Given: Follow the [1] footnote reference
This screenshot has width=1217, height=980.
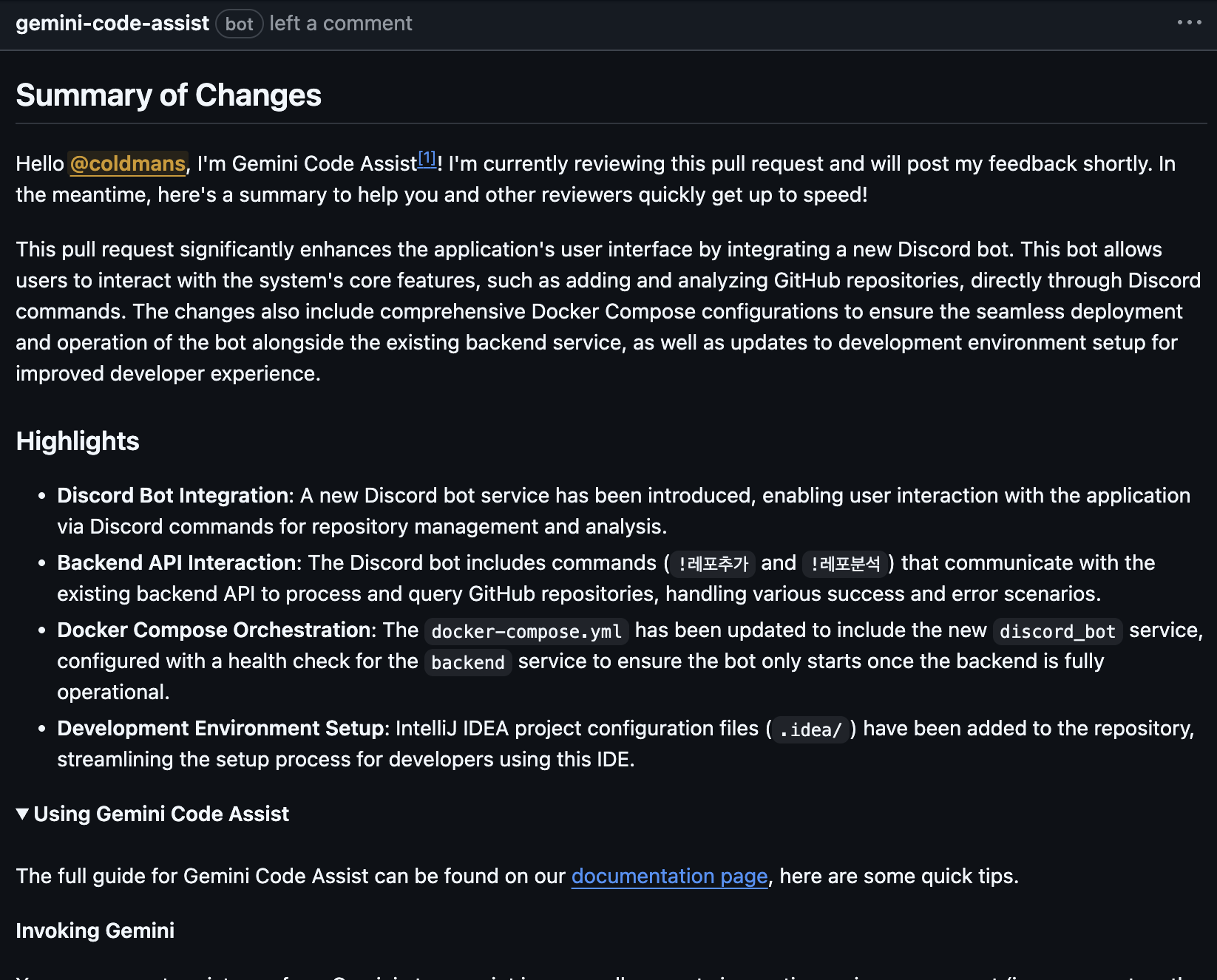Looking at the screenshot, I should pyautogui.click(x=427, y=159).
